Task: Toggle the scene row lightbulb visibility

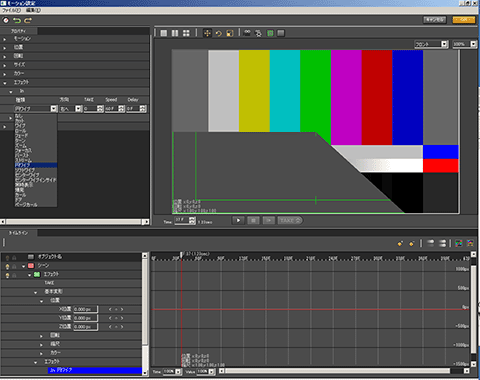Action: pyautogui.click(x=7, y=266)
